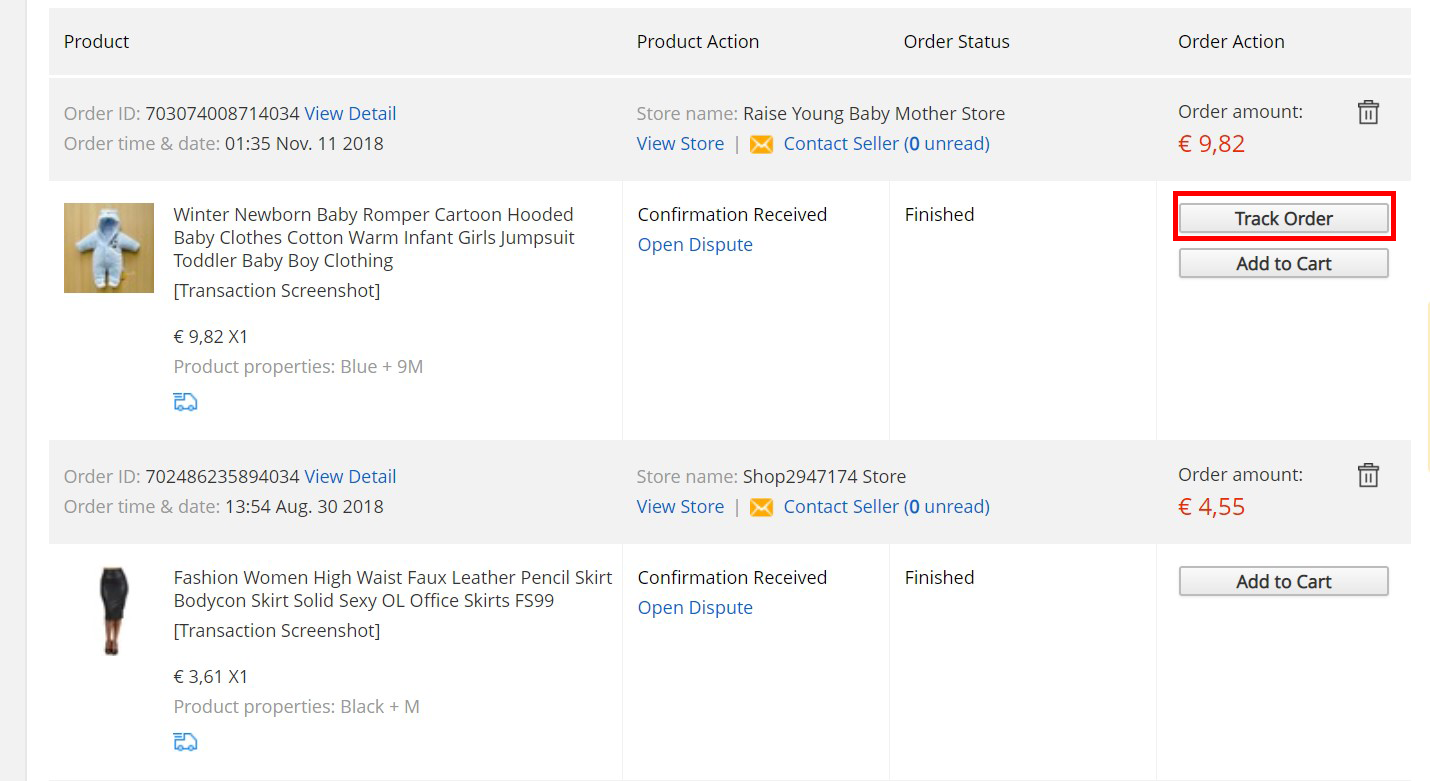The image size is (1430, 781).
Task: Add the pencil skirt to cart
Action: [1284, 581]
